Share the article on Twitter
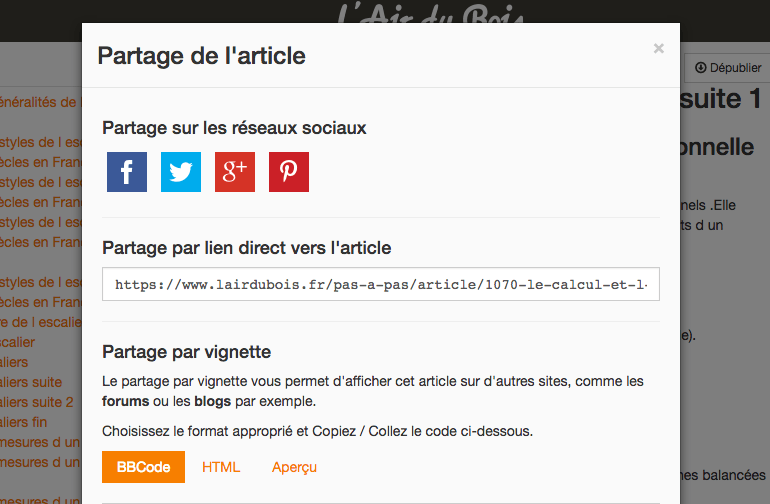 (x=181, y=172)
